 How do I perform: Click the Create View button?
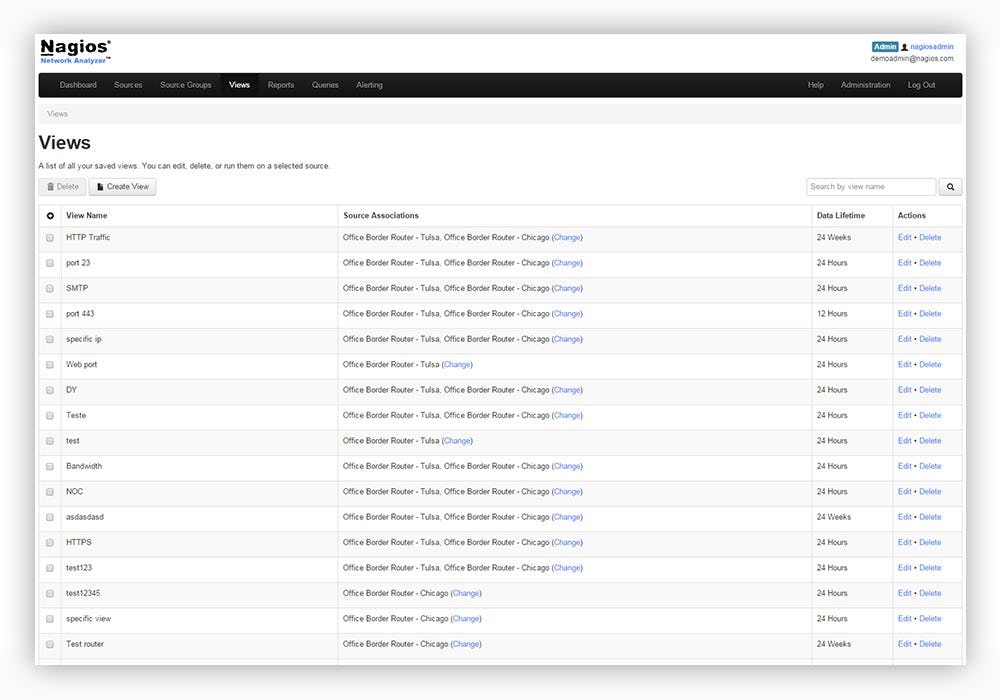point(122,186)
